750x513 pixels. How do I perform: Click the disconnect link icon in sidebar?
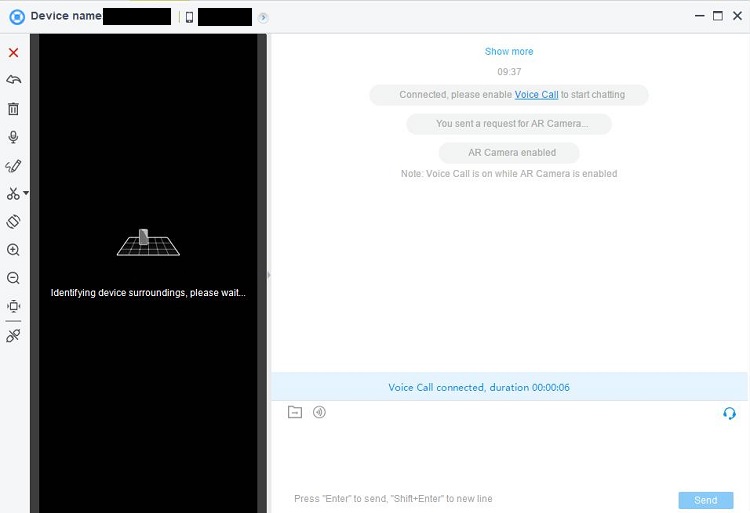[x=13, y=336]
